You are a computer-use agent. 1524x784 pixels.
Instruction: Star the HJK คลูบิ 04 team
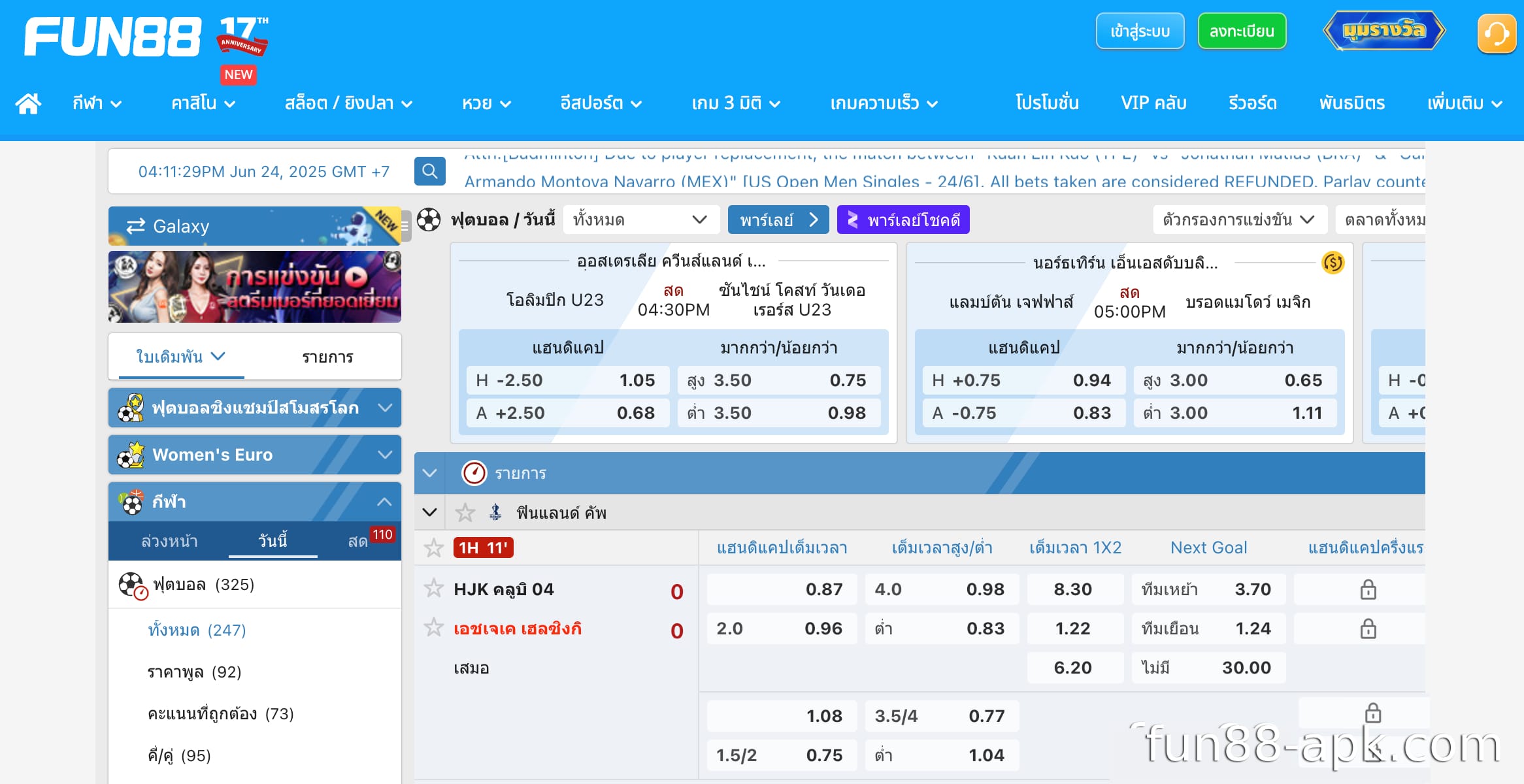coord(433,589)
